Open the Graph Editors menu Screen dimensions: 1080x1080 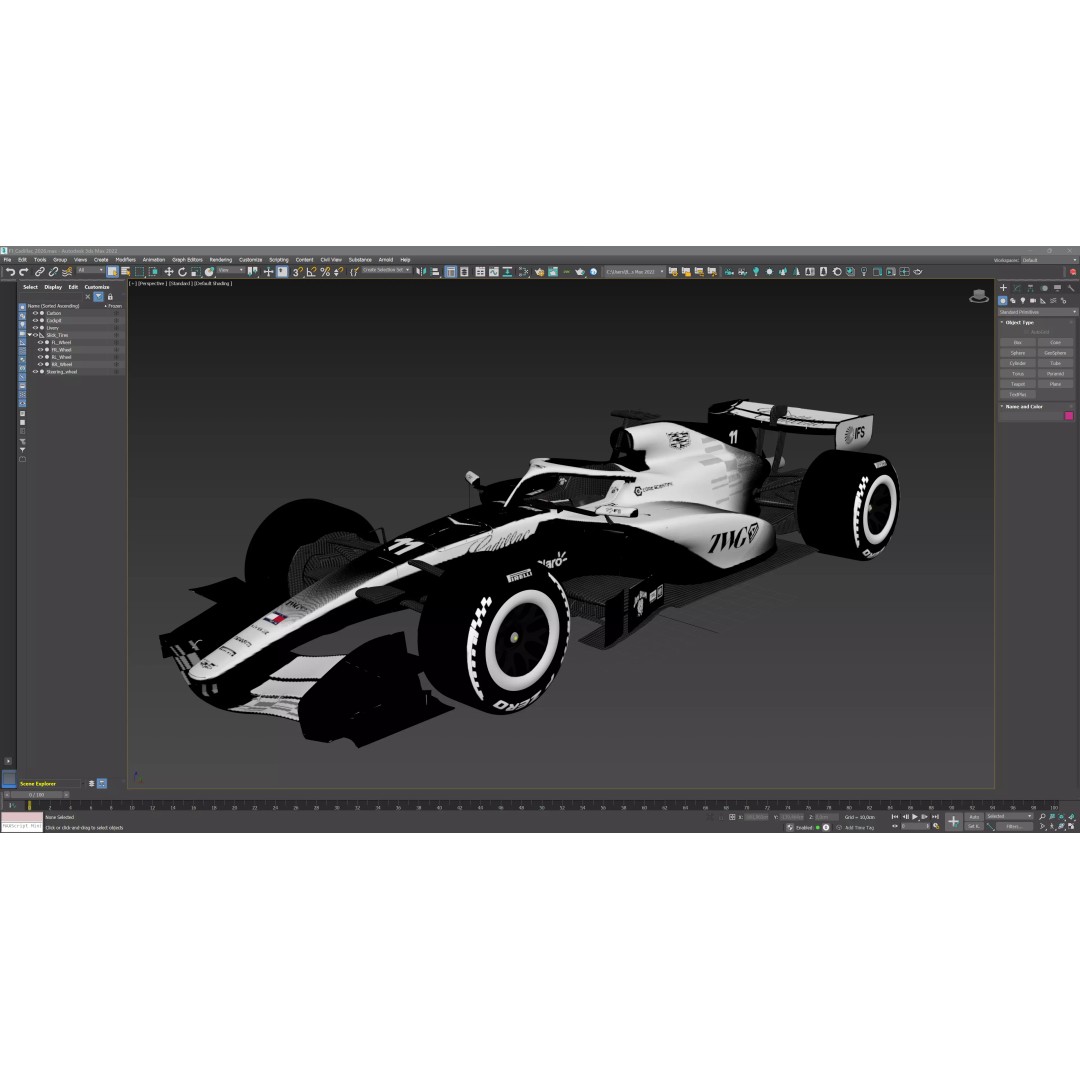(x=187, y=260)
